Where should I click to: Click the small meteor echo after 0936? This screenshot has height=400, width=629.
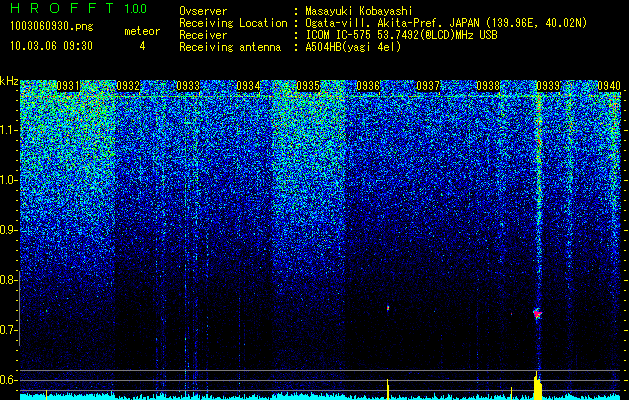coord(388,308)
